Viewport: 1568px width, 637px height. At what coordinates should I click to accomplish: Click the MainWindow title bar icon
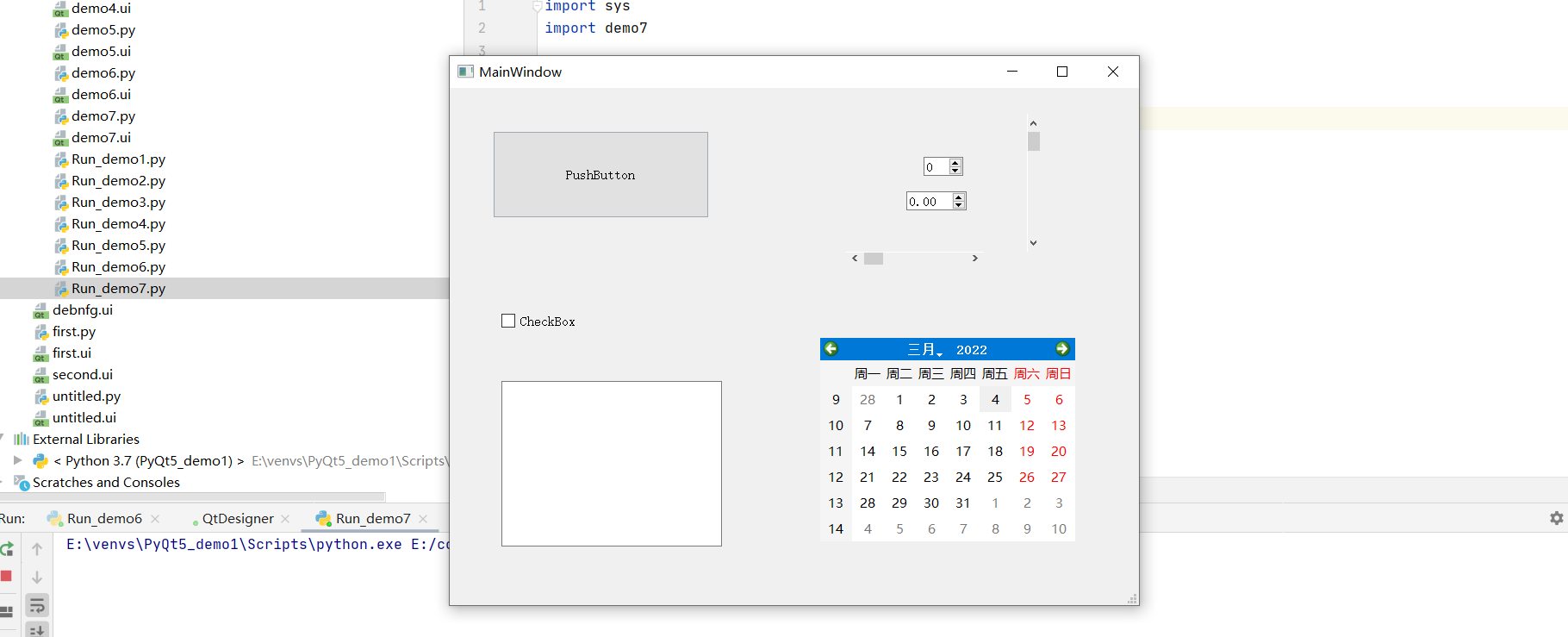tap(465, 72)
